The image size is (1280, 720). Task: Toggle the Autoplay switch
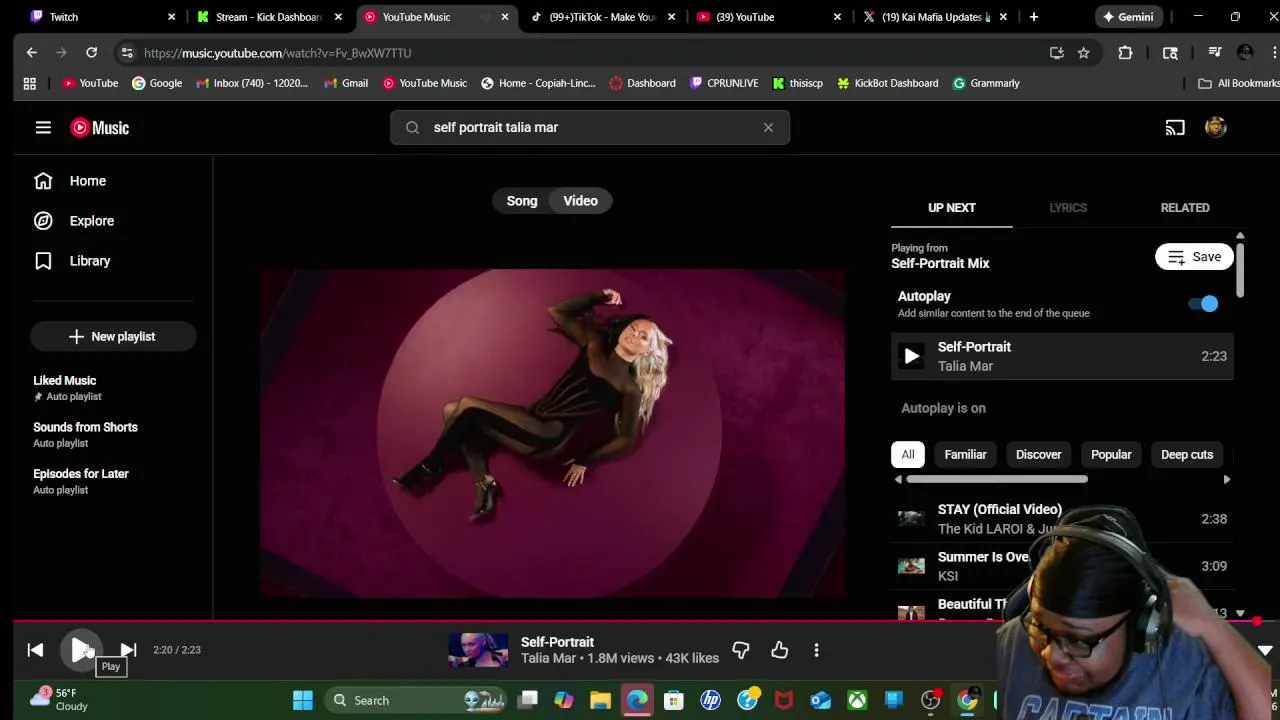(1204, 304)
